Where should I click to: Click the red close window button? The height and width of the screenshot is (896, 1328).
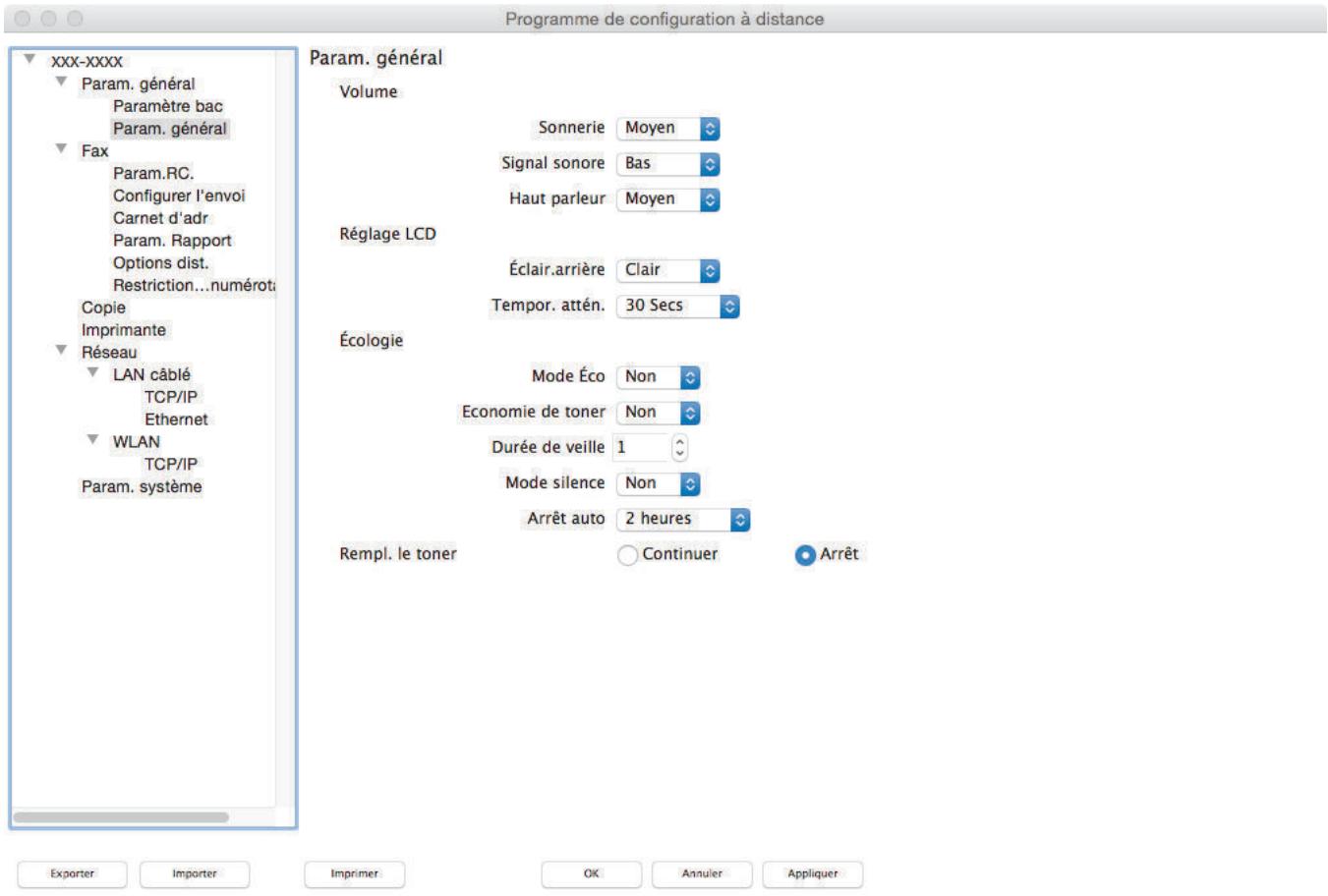click(x=22, y=19)
